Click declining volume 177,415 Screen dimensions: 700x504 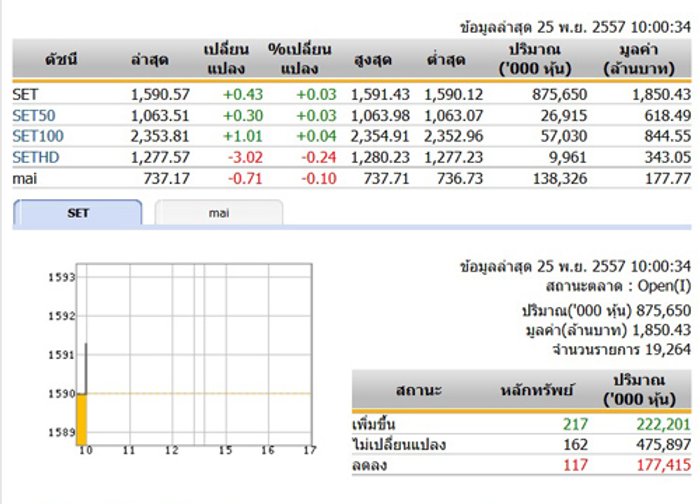(x=663, y=465)
